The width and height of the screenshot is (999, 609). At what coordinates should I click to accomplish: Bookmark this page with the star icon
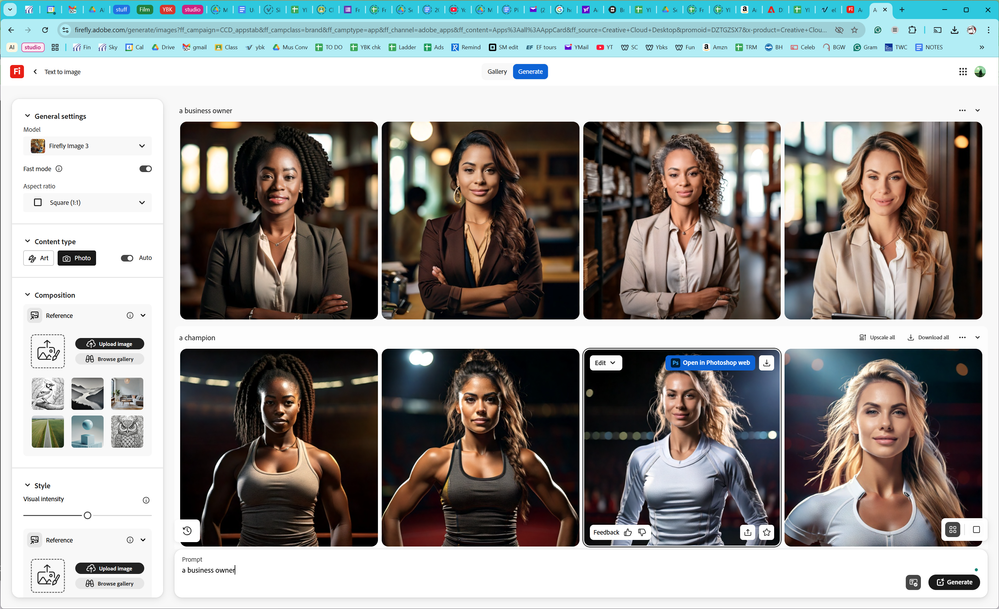pos(854,30)
